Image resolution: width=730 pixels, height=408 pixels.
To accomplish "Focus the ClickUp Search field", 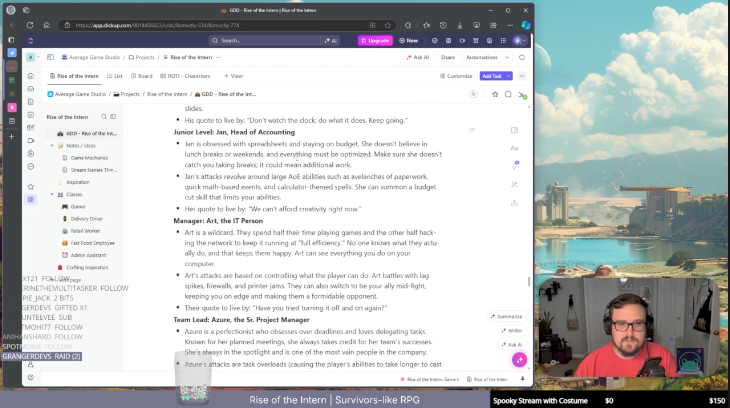I will pos(264,41).
